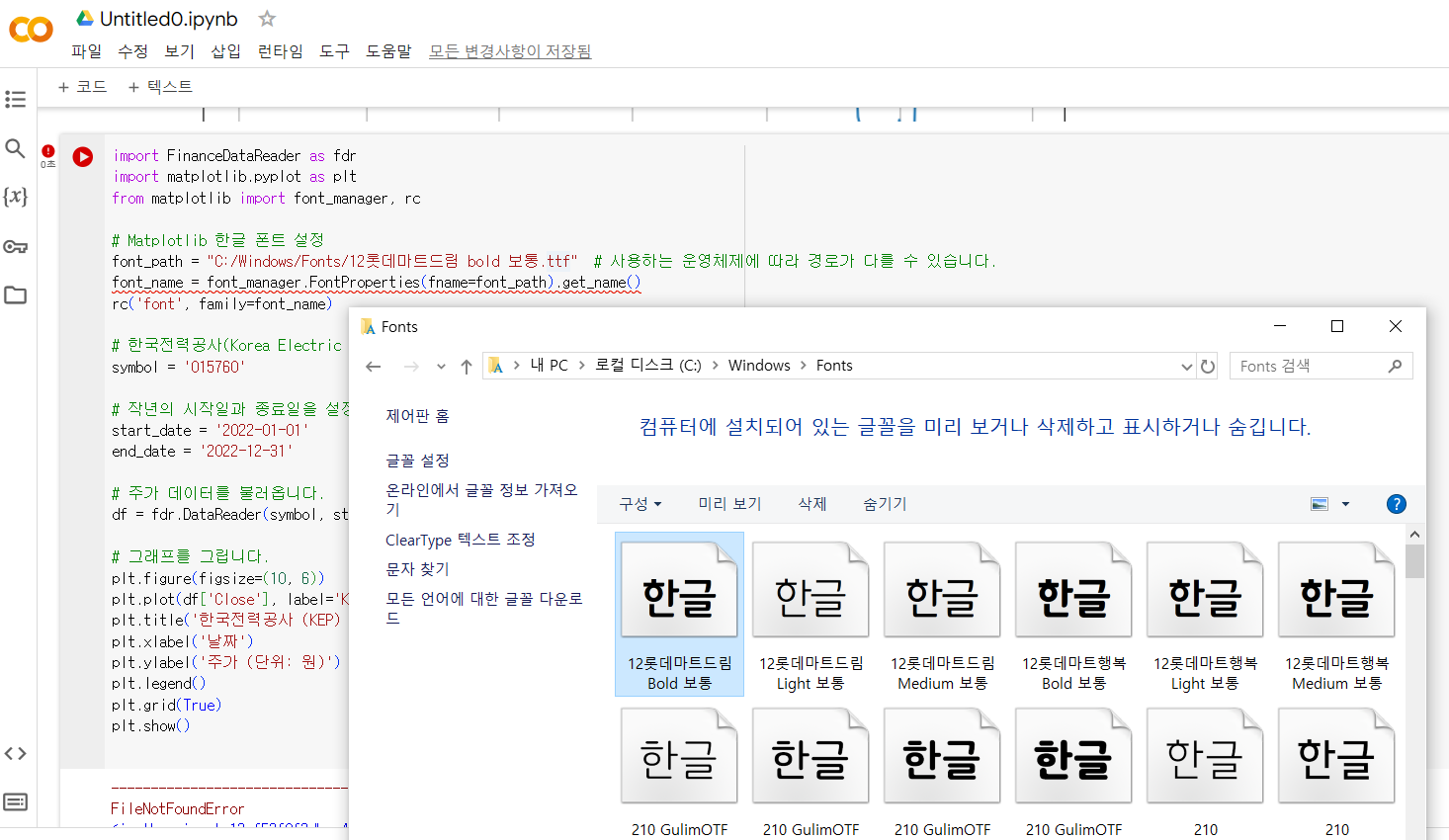Screen dimensions: 1449x840
Task: Click the 모든 변경사항이 저장됨 link
Action: pyautogui.click(x=510, y=51)
